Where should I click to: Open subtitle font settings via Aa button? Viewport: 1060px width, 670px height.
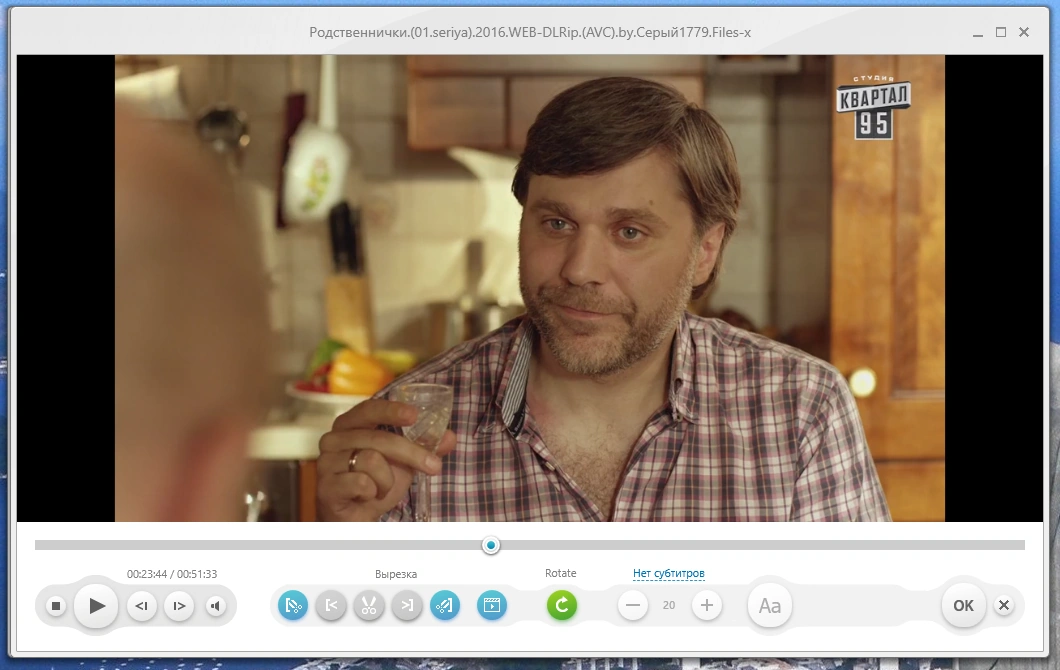click(x=769, y=606)
